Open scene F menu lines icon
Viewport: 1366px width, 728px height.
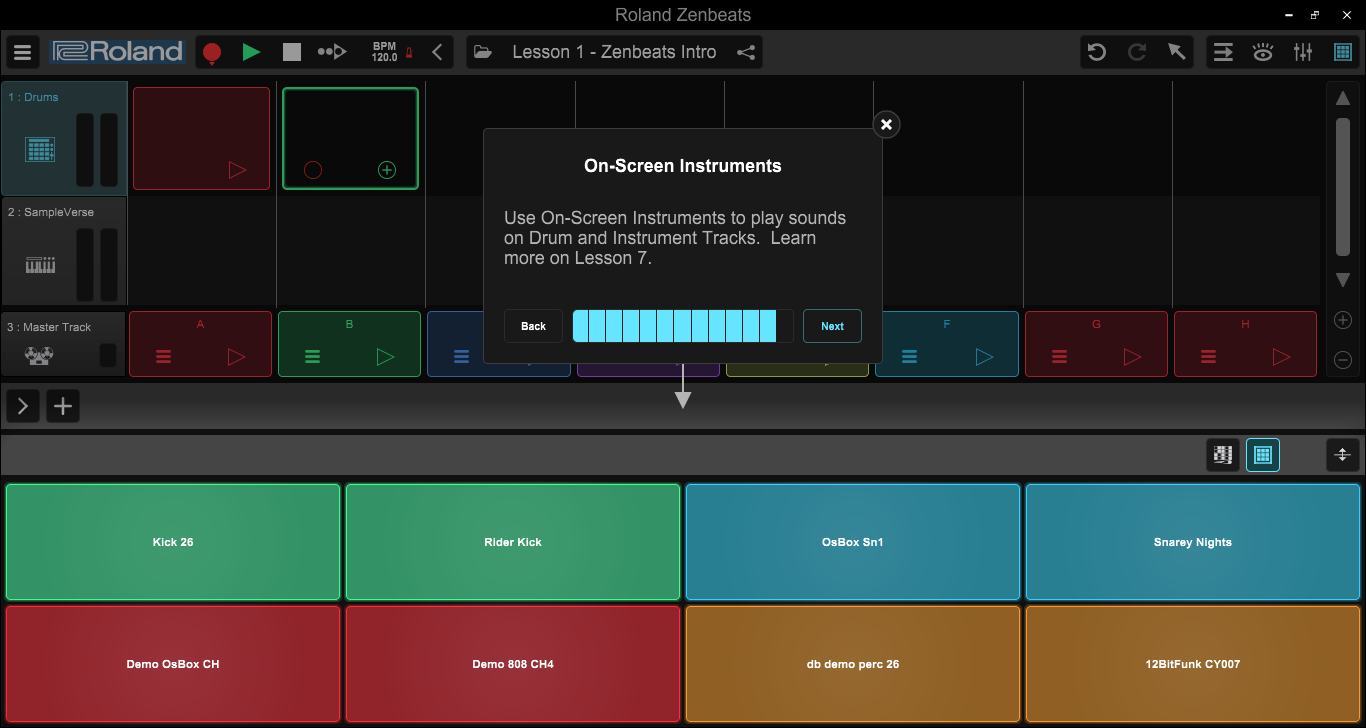pos(910,356)
